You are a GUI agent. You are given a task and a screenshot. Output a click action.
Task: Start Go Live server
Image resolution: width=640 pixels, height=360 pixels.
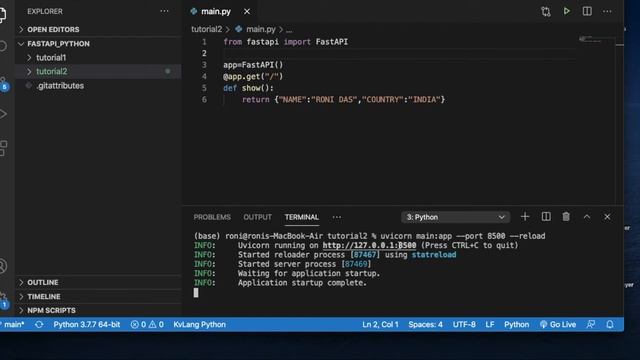point(558,324)
